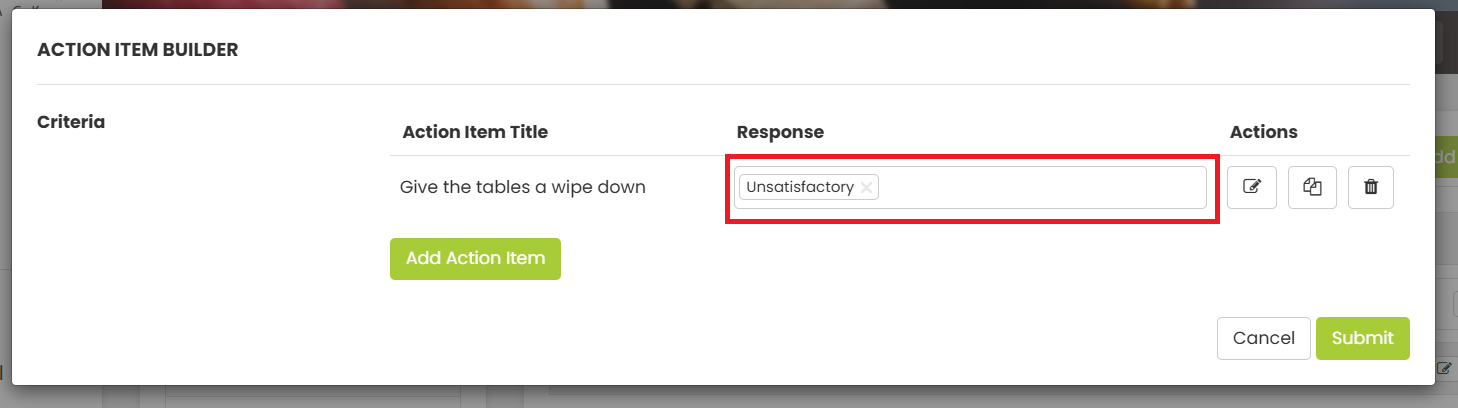Edit the wipe down action item
Image resolution: width=1458 pixels, height=408 pixels.
[x=1252, y=187]
